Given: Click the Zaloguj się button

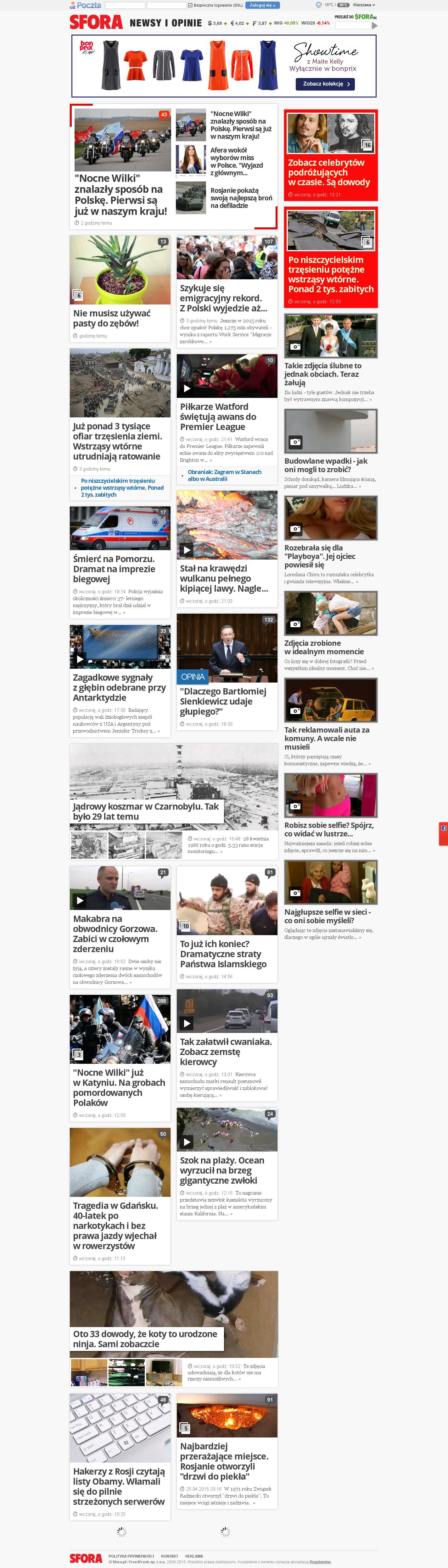Looking at the screenshot, I should pyautogui.click(x=263, y=5).
